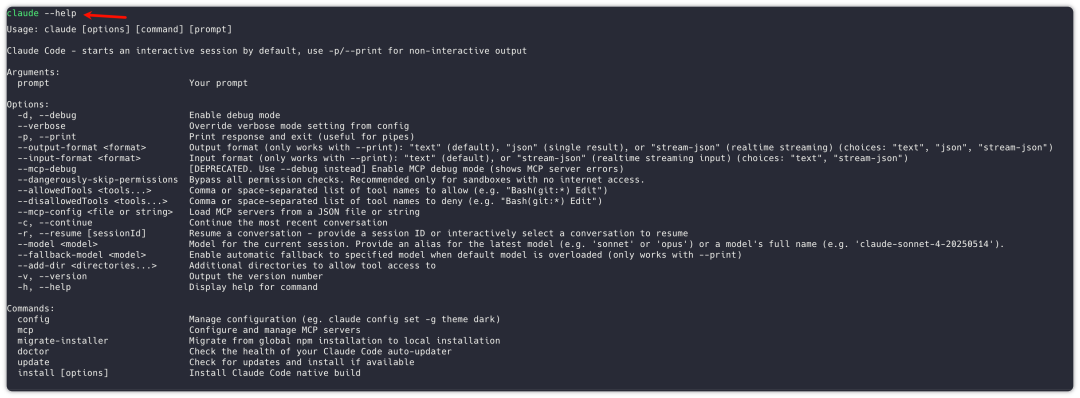This screenshot has height=398, width=1080.
Task: Click the 'migrate-installer' command
Action: coord(63,341)
